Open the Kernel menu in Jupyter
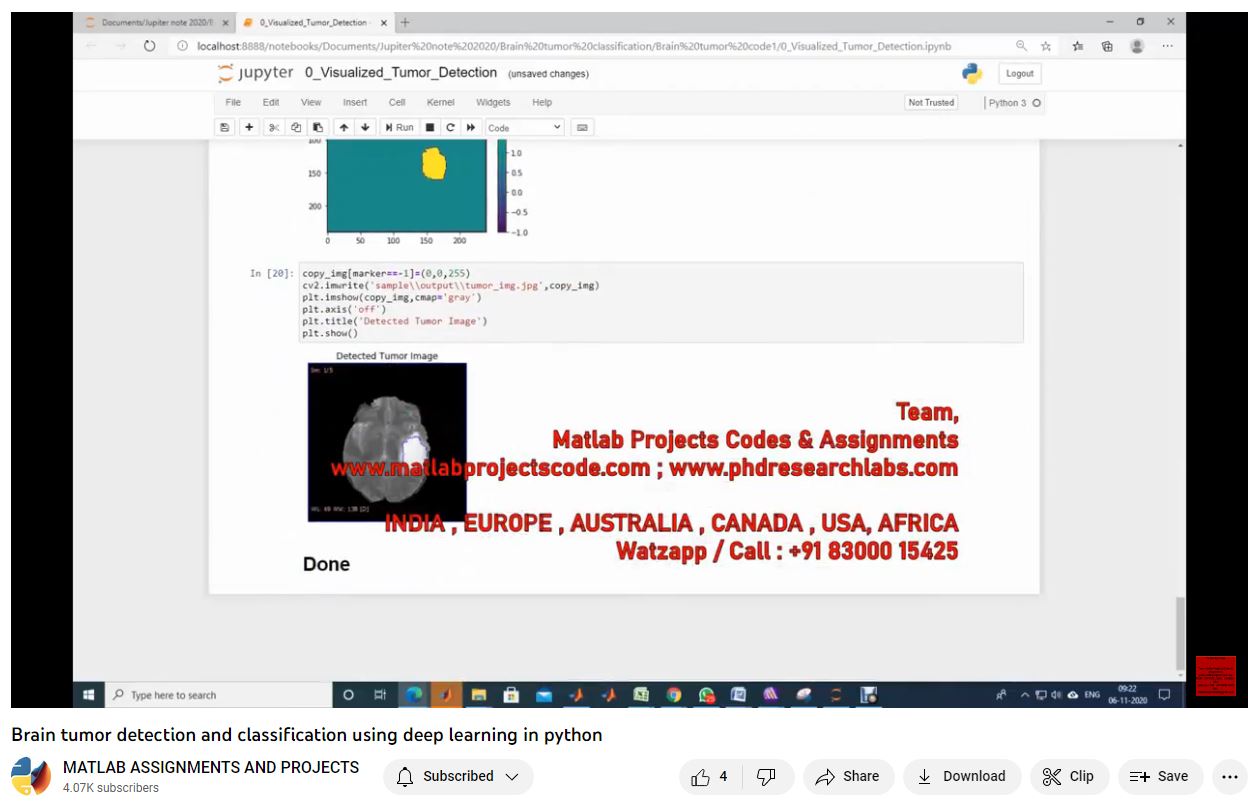Image resolution: width=1258 pixels, height=809 pixels. [x=440, y=103]
